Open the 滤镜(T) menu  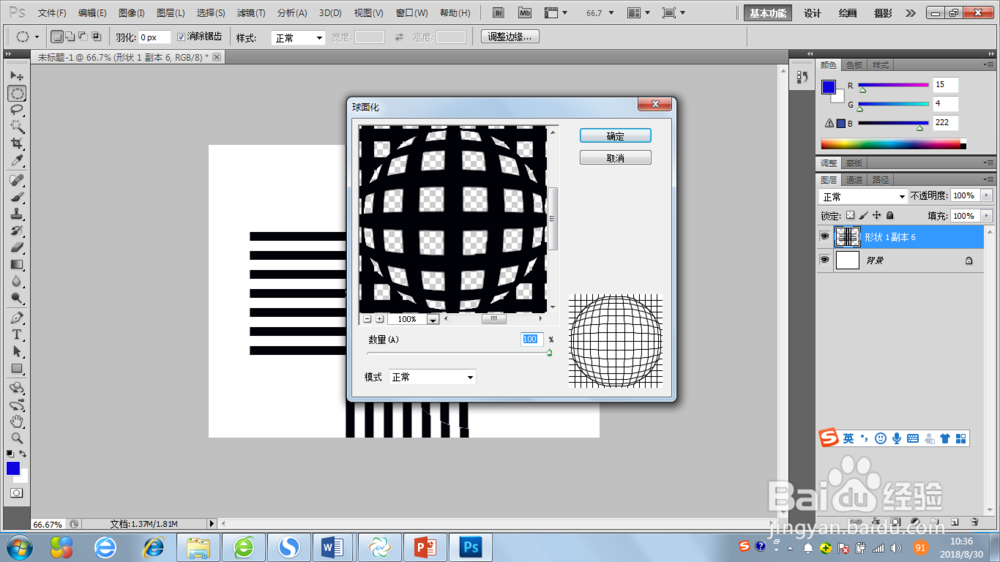251,13
